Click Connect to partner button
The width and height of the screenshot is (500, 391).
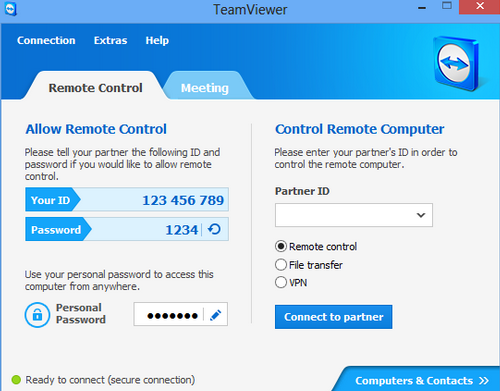pyautogui.click(x=333, y=317)
